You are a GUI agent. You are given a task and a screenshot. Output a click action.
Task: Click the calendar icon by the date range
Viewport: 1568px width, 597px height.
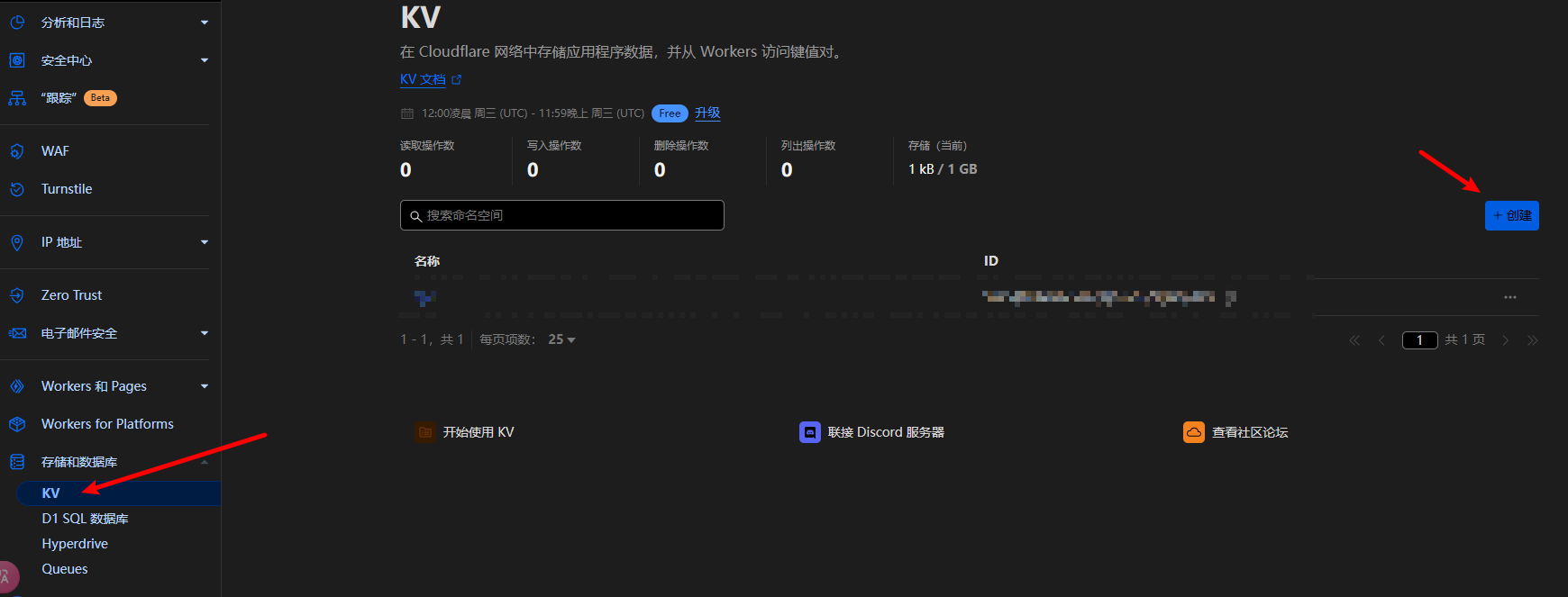click(407, 113)
